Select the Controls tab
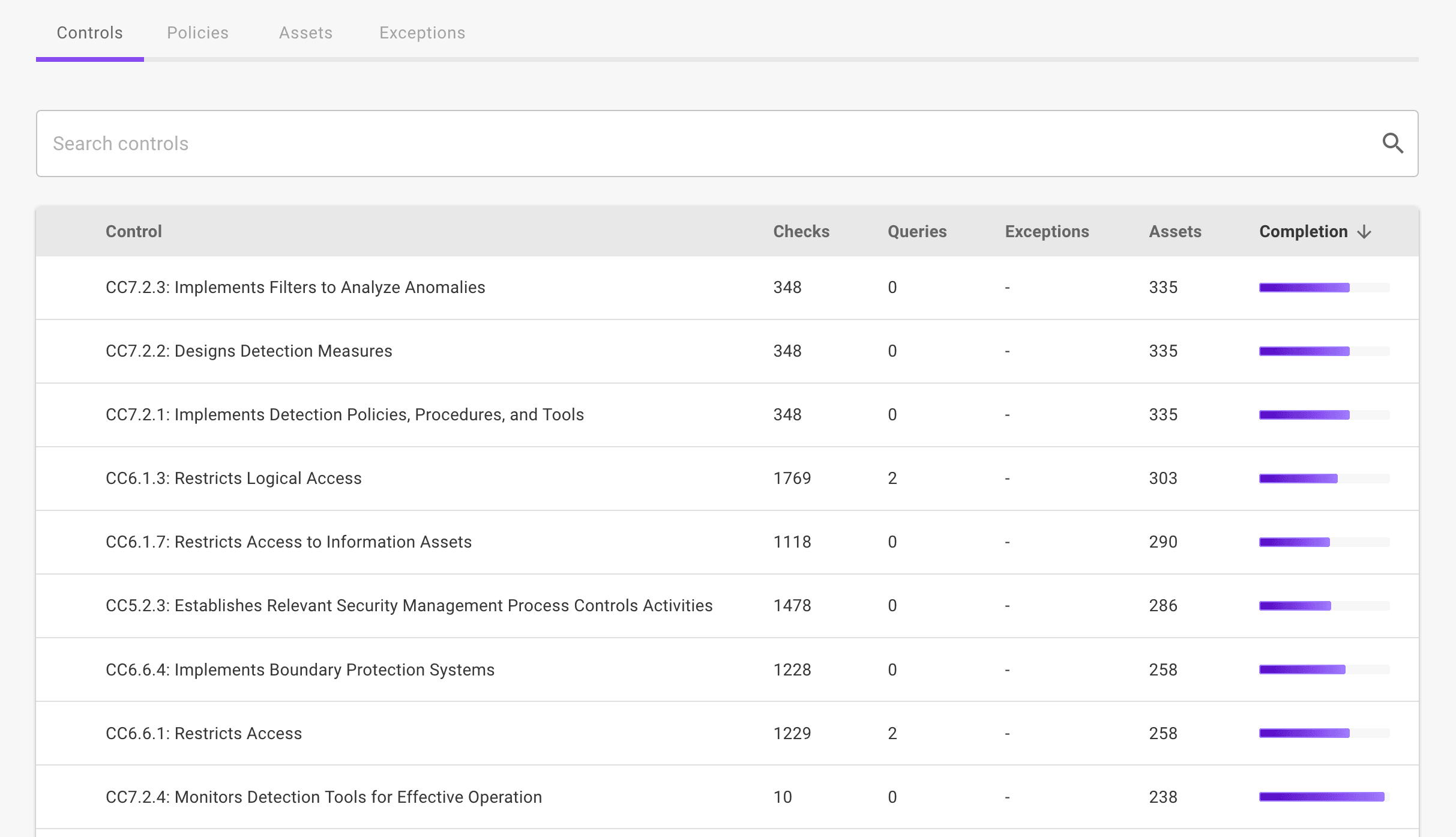 click(x=89, y=32)
